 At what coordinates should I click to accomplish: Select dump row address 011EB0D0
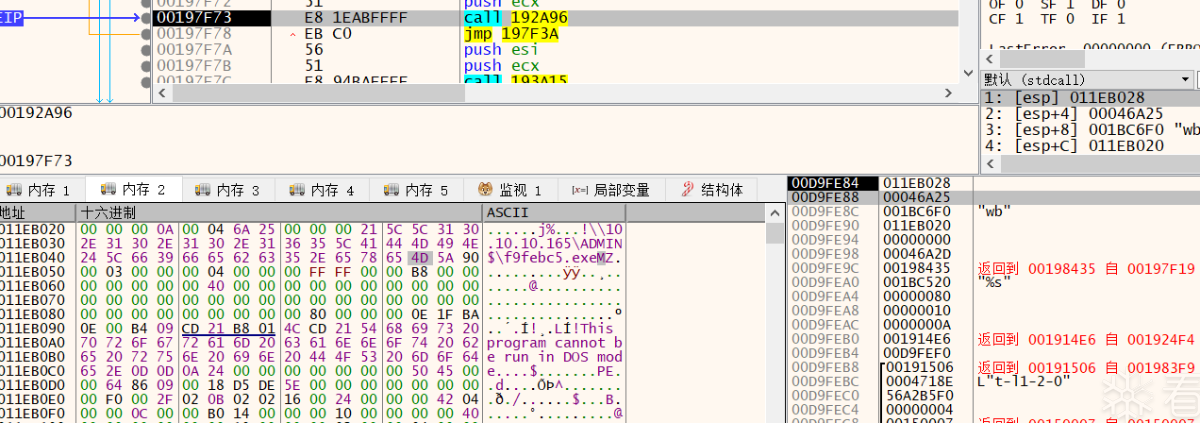[x=33, y=384]
